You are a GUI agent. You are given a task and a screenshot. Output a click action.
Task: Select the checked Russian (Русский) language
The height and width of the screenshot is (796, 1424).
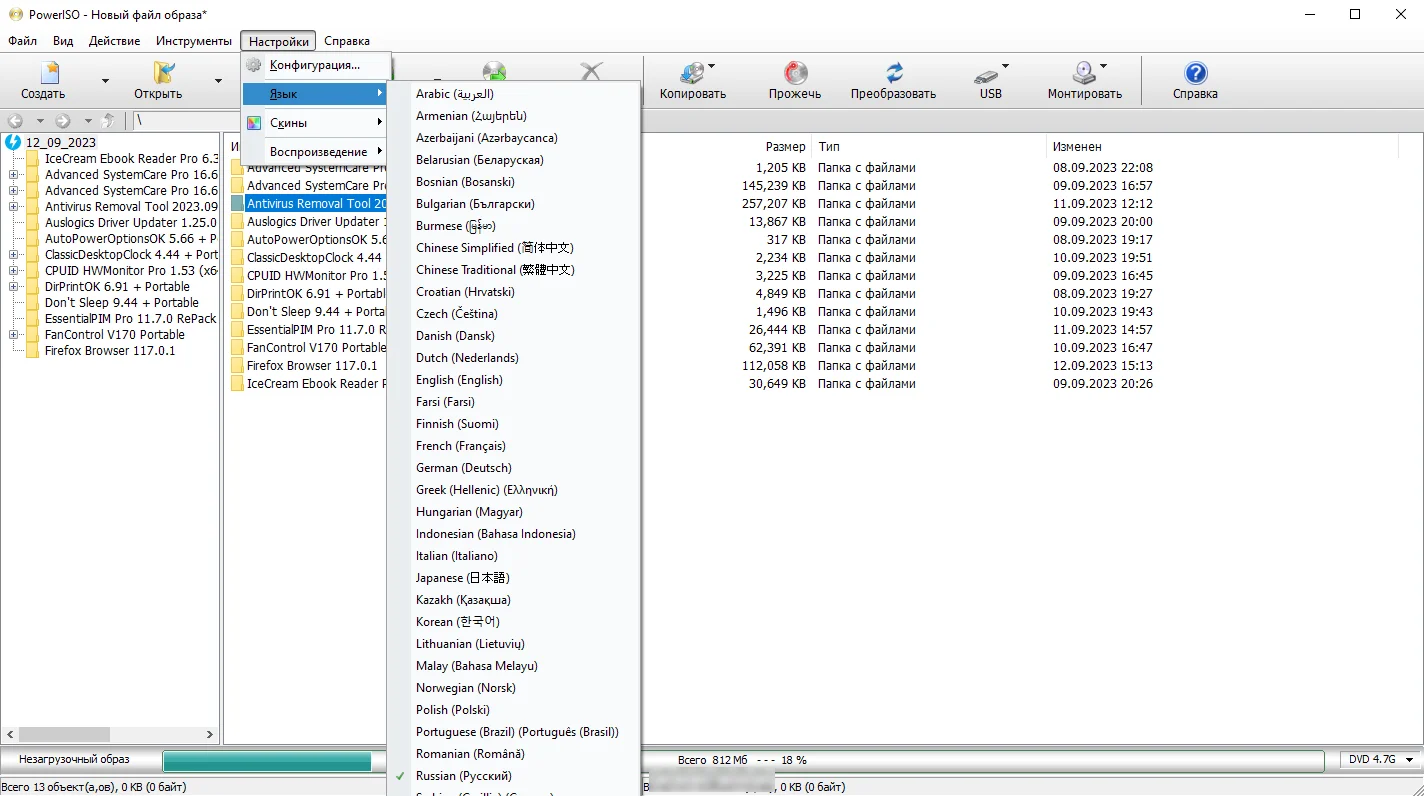463,776
